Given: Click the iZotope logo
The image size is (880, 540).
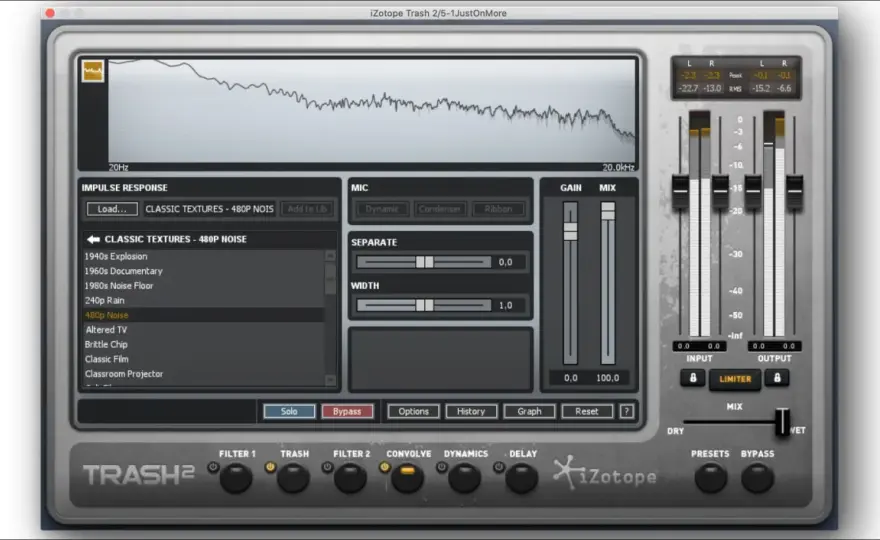Looking at the screenshot, I should click(604, 473).
